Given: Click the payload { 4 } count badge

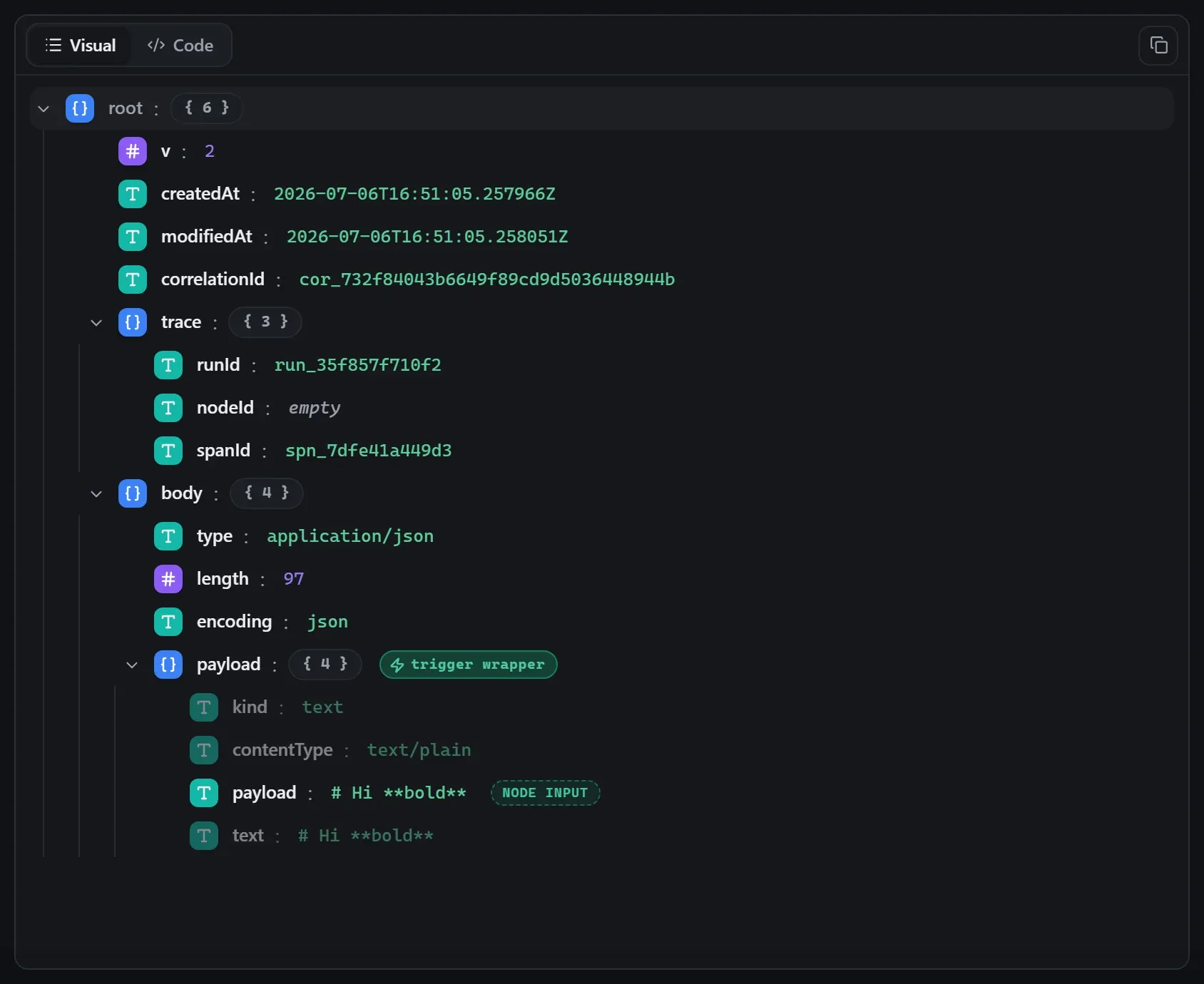Looking at the screenshot, I should 325,665.
